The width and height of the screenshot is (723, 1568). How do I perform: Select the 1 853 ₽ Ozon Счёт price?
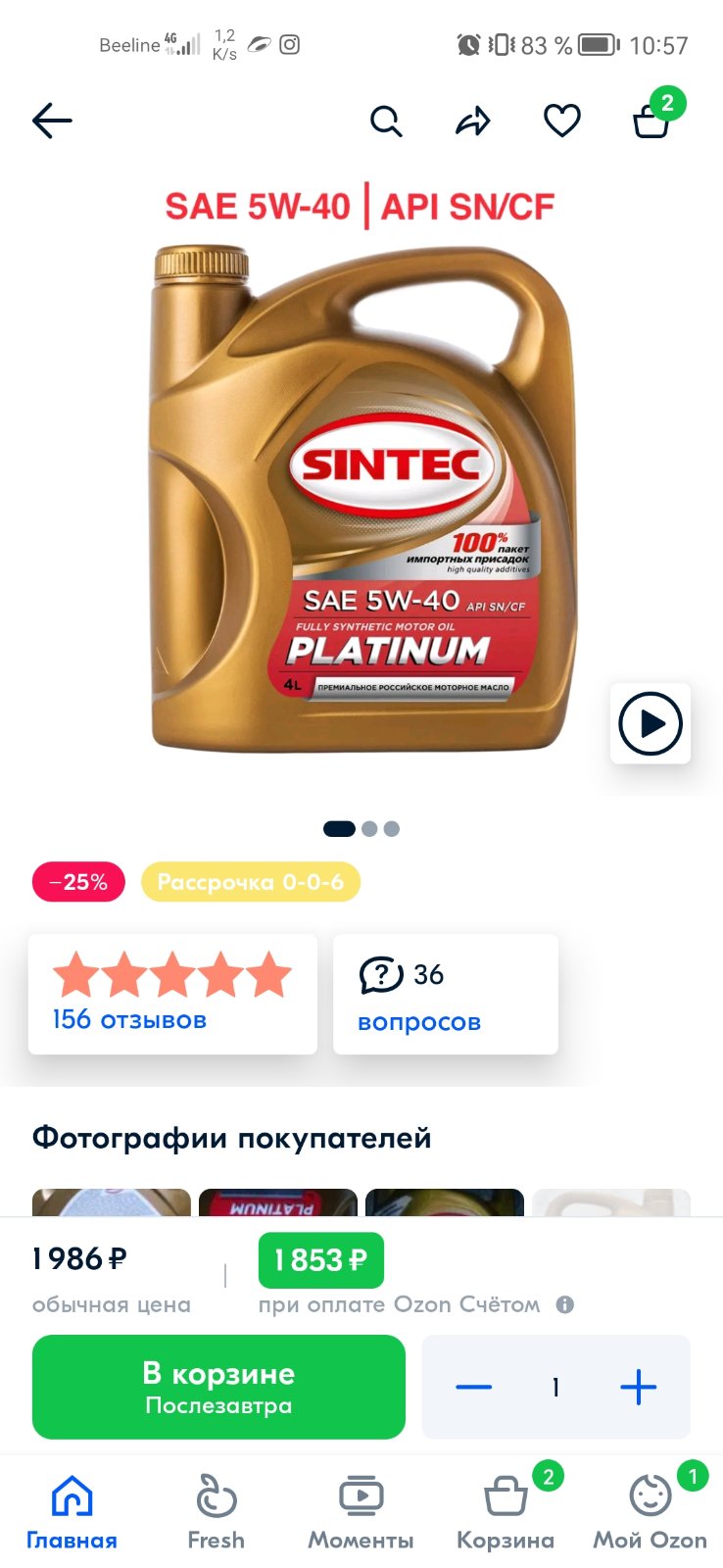pos(321,1260)
